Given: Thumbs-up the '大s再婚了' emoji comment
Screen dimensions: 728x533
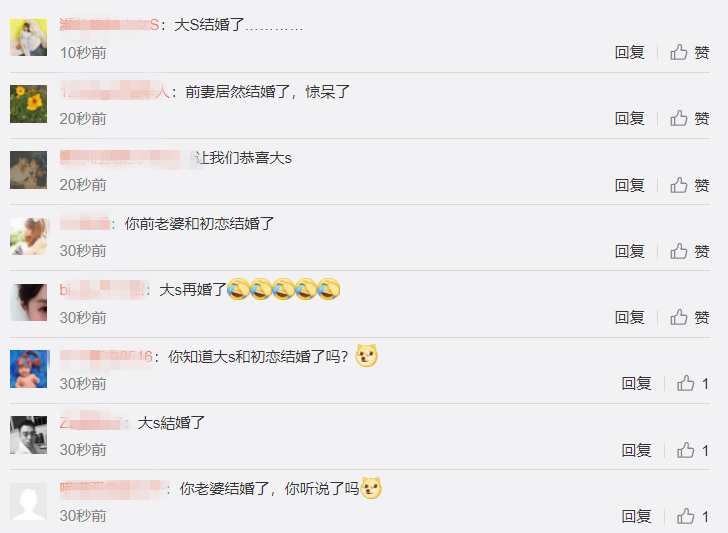Looking at the screenshot, I should tap(689, 318).
